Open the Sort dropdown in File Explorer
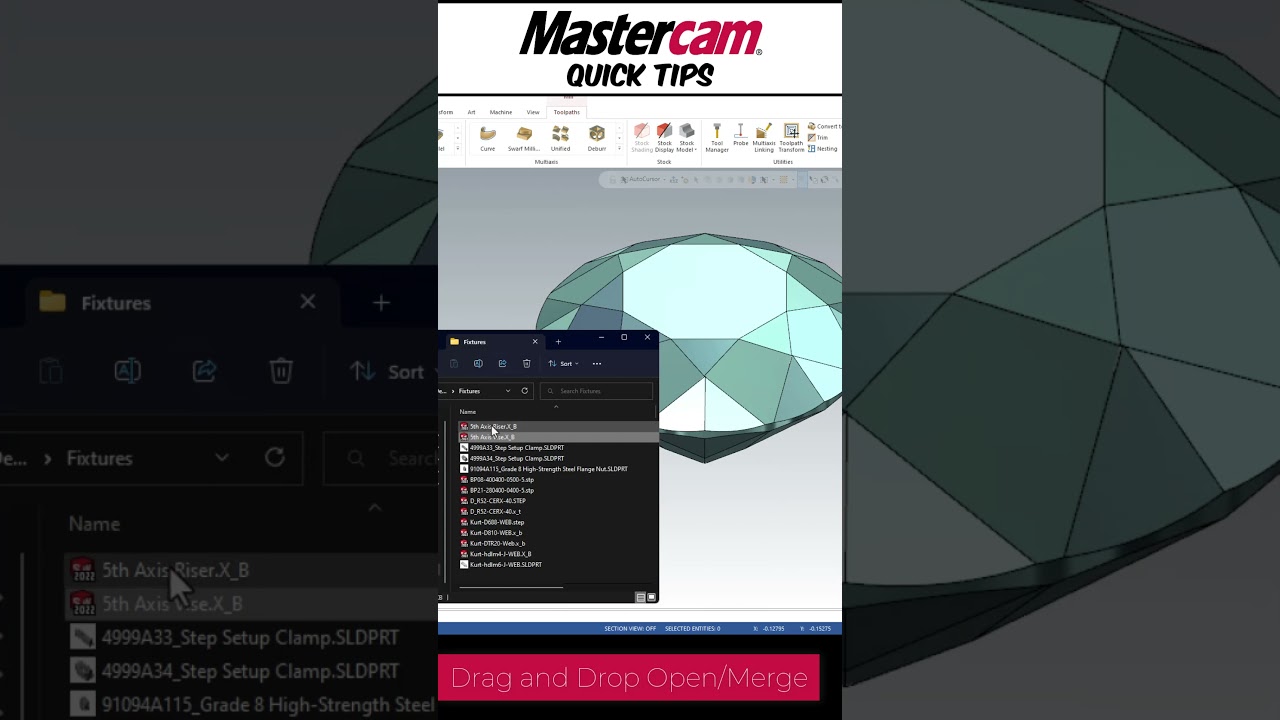 (564, 364)
